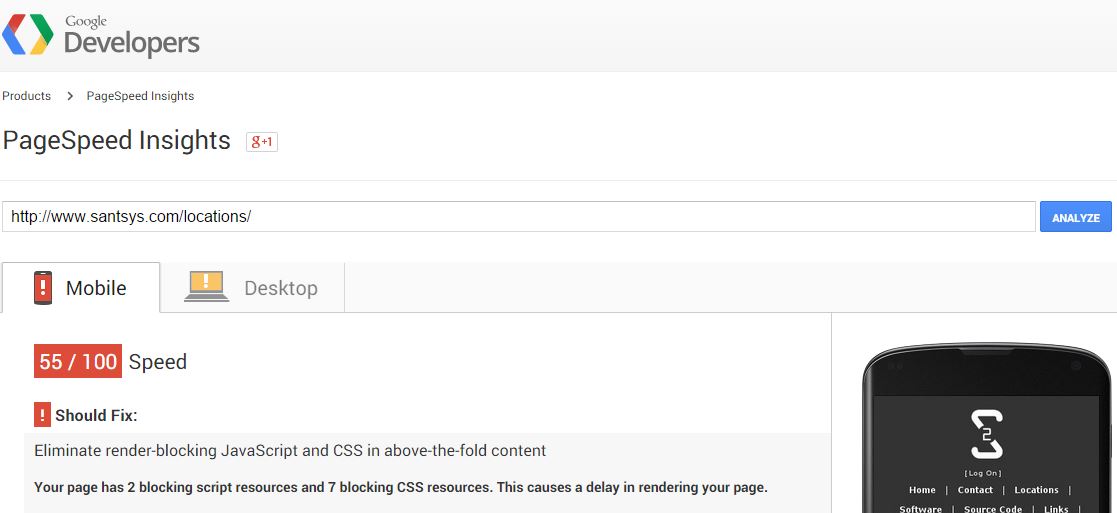This screenshot has height=513, width=1117.
Task: Click Contact in the phone preview menu
Action: [975, 490]
